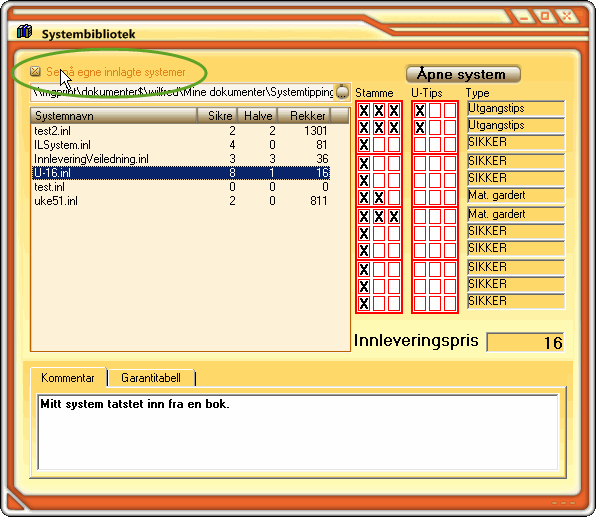The image size is (596, 517).
Task: Sort list by Systemnavn column header
Action: [x=114, y=116]
